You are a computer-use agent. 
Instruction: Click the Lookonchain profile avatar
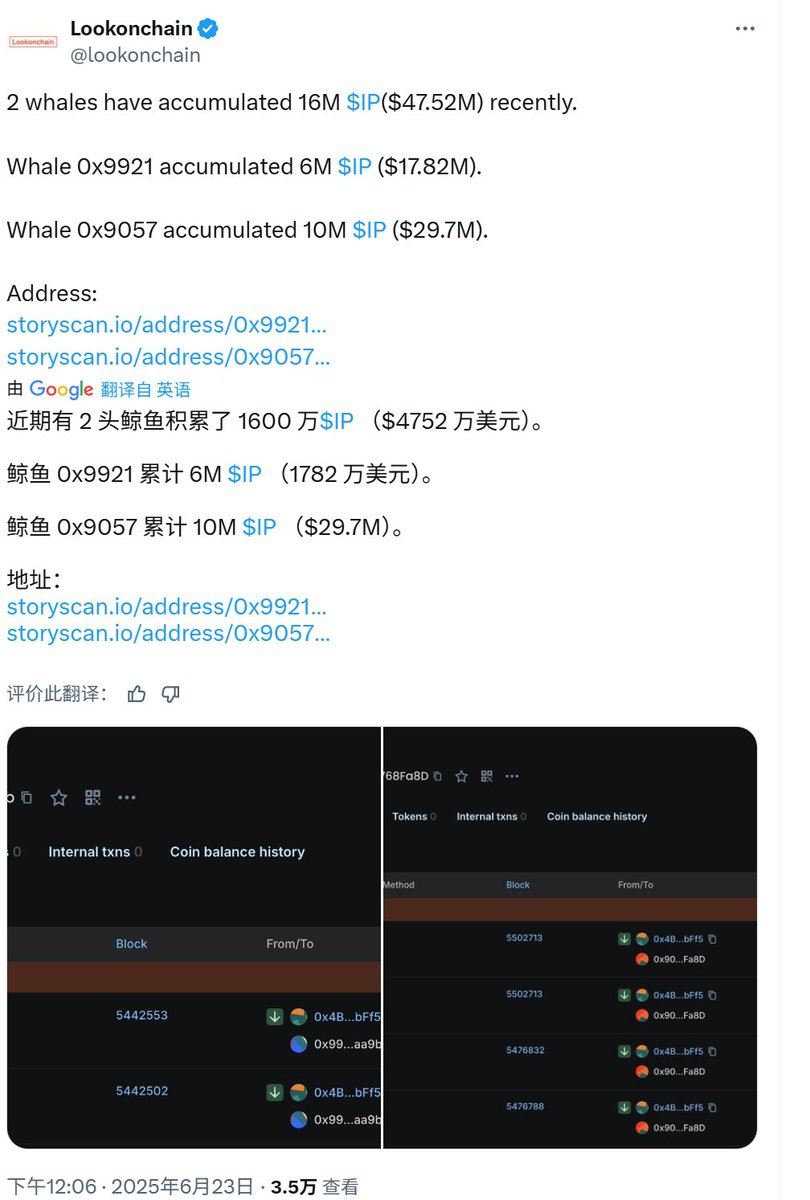coord(33,42)
